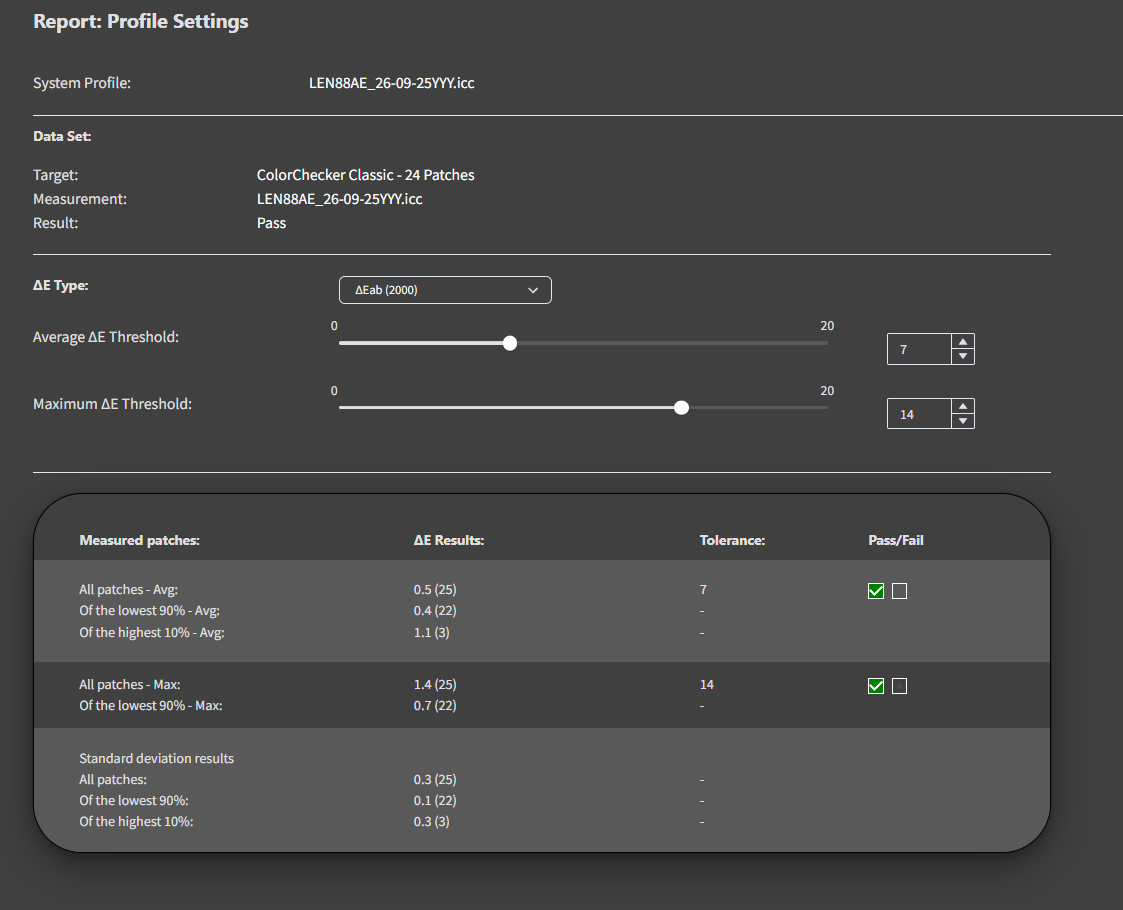
Task: Click the Pass/Fail column header
Action: pos(895,541)
